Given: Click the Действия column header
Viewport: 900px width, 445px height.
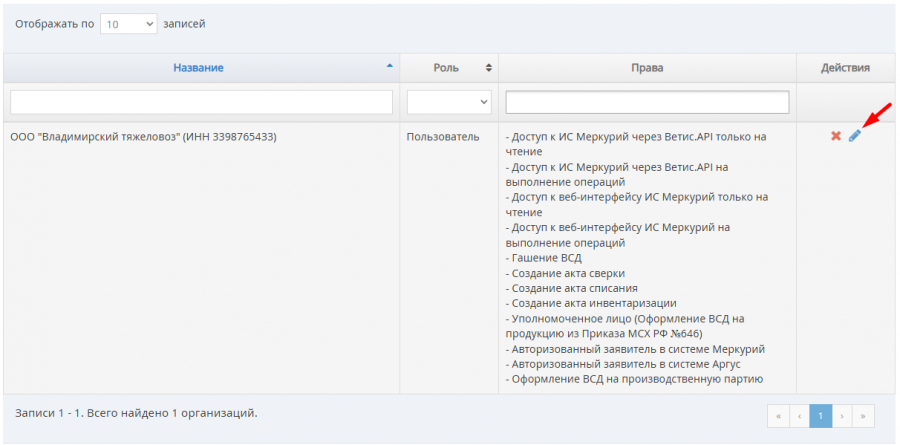Looking at the screenshot, I should click(845, 68).
